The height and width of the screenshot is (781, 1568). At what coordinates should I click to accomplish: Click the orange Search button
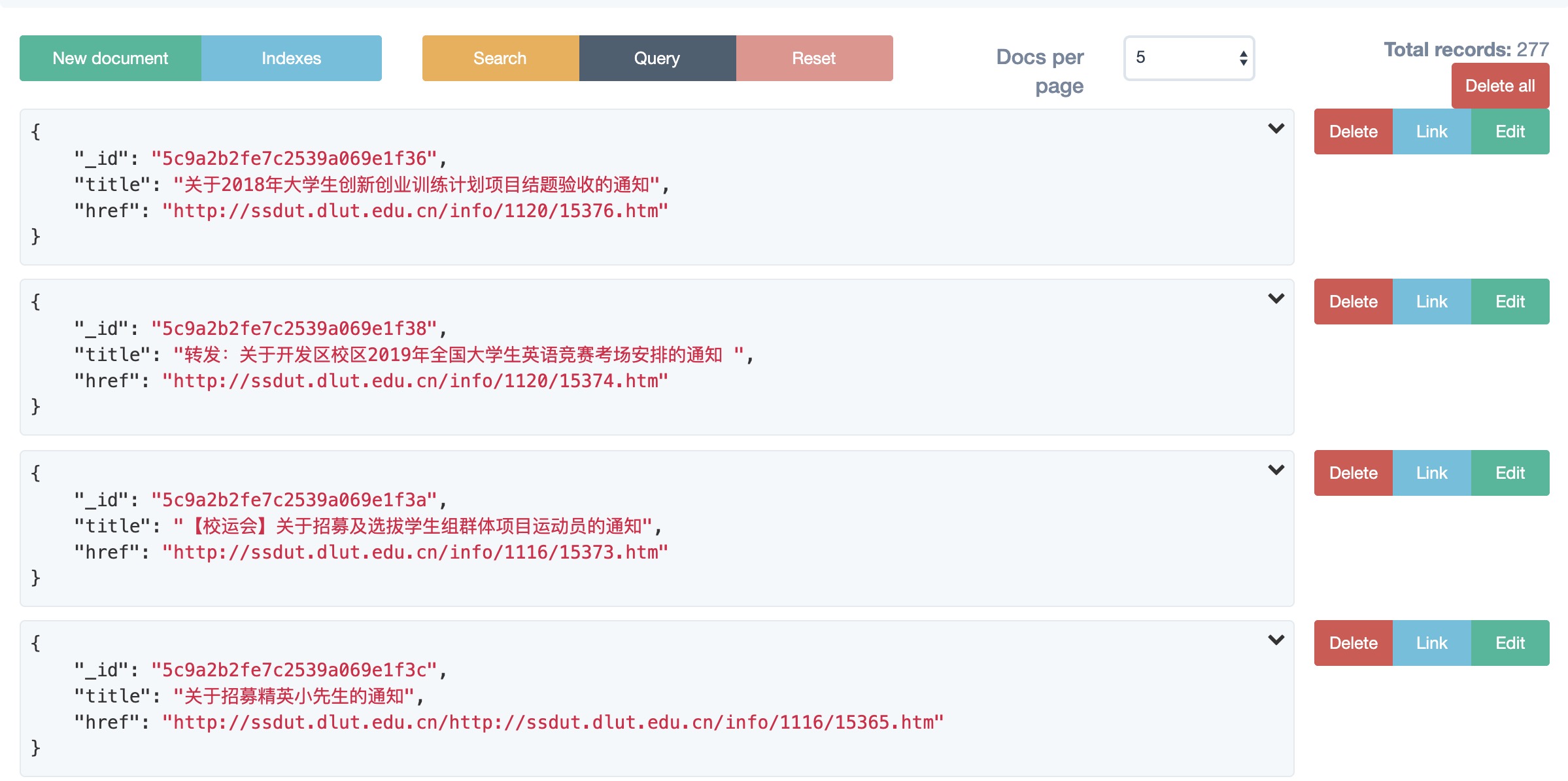[x=500, y=58]
